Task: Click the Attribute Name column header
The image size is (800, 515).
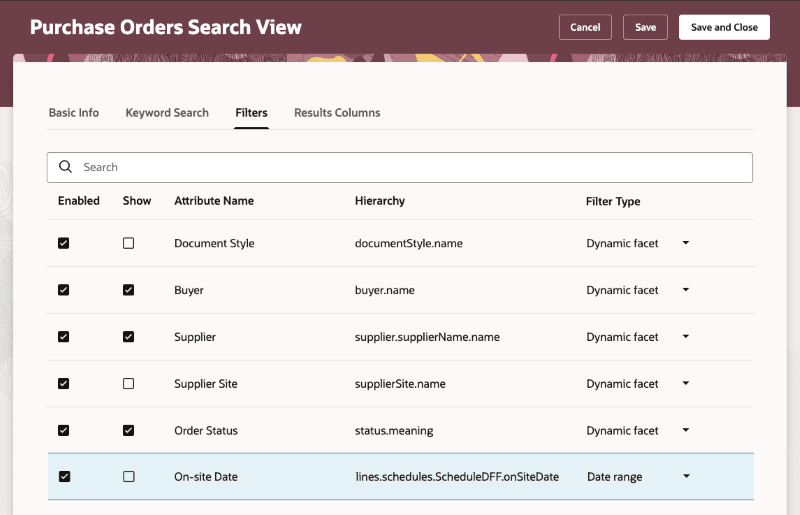Action: 214,201
